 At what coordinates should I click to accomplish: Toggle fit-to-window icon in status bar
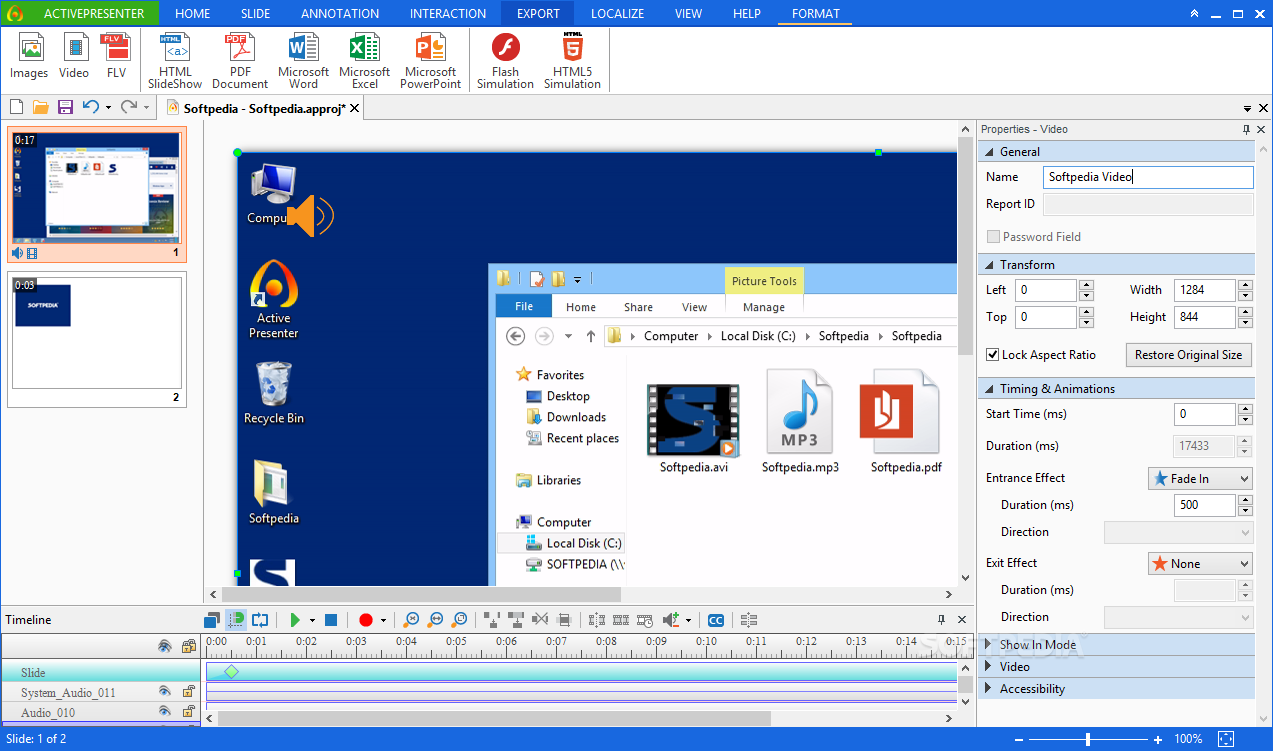(x=1226, y=739)
